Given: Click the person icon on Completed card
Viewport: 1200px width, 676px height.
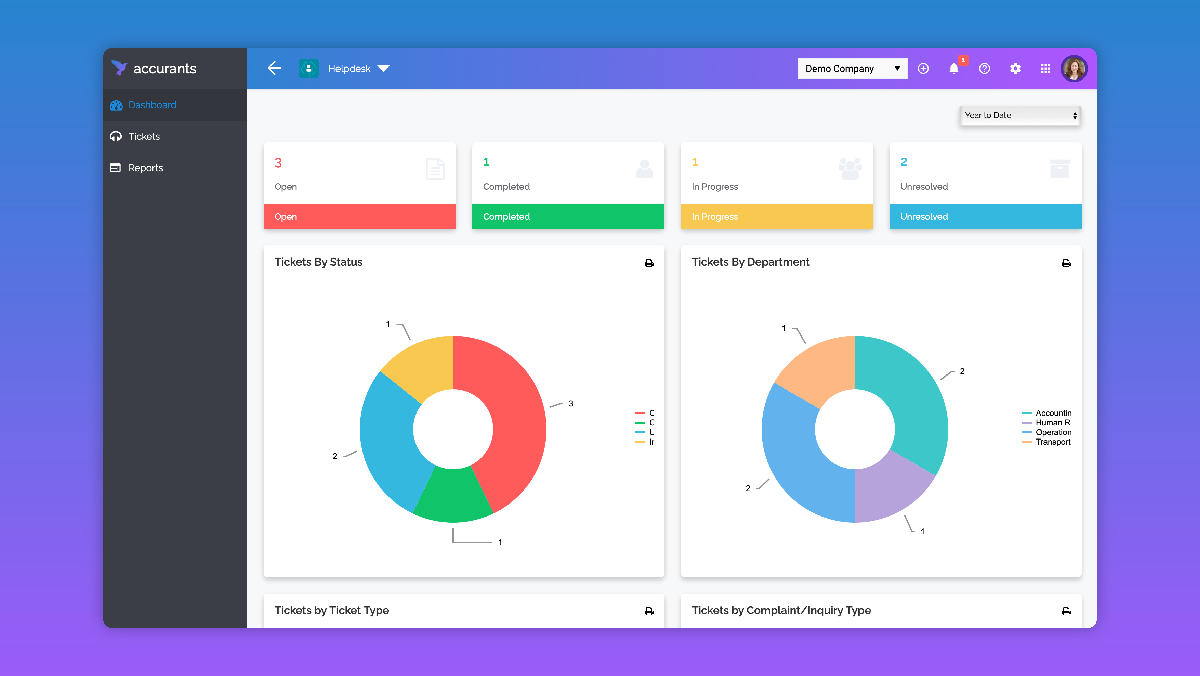Looking at the screenshot, I should [x=644, y=169].
